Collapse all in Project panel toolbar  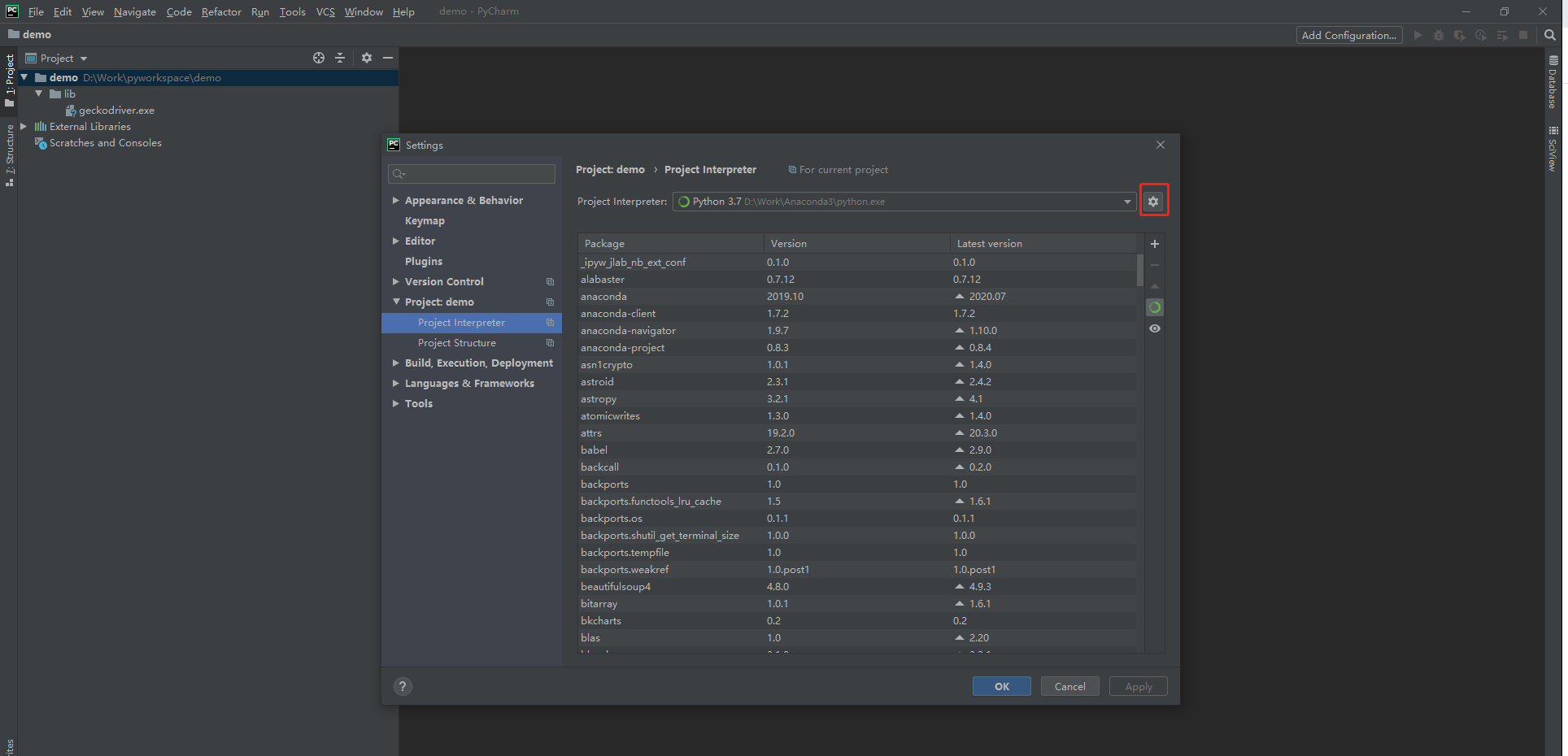(x=340, y=58)
